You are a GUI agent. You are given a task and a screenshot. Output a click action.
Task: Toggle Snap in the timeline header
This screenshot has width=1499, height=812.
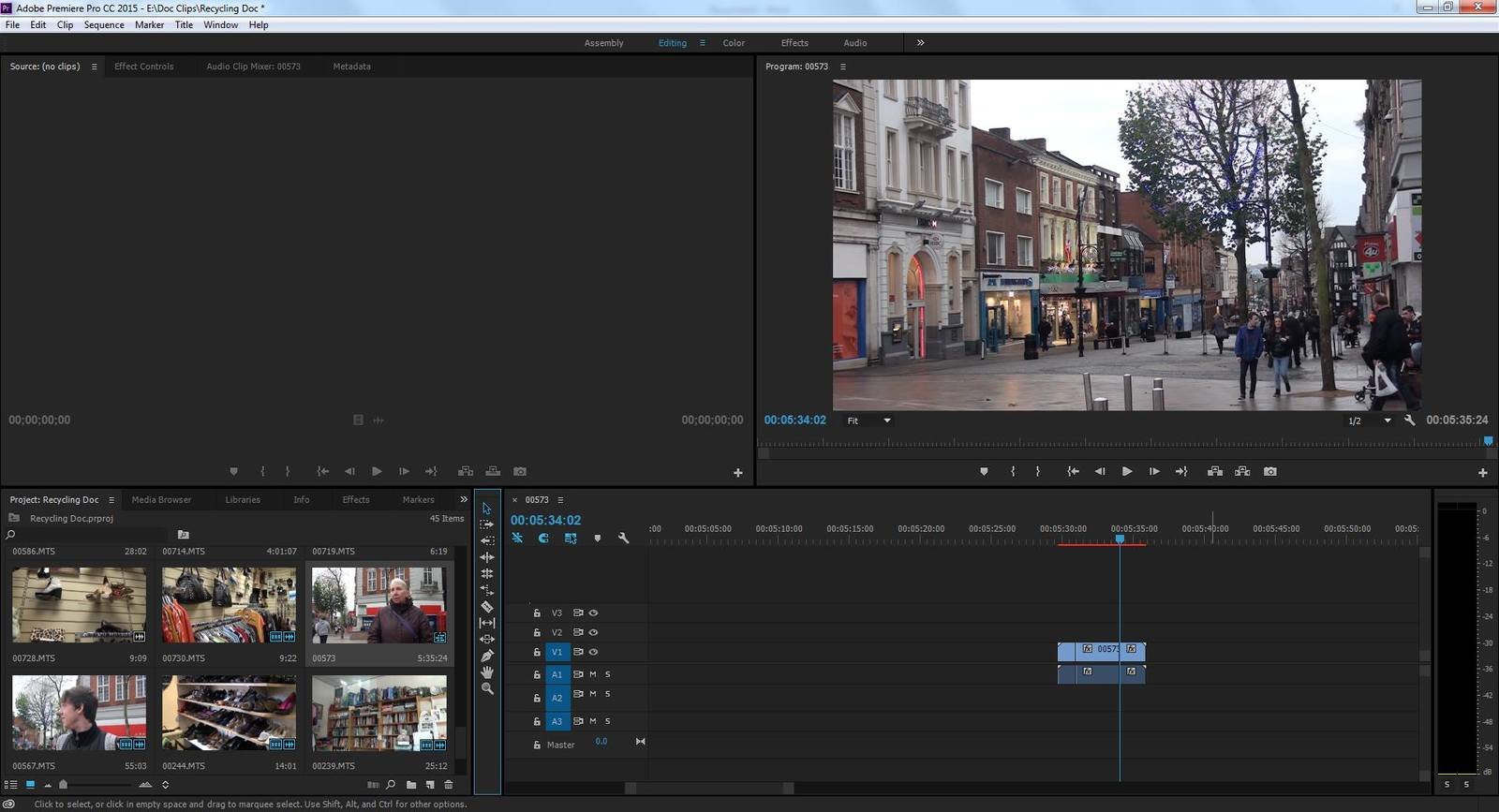coord(543,539)
